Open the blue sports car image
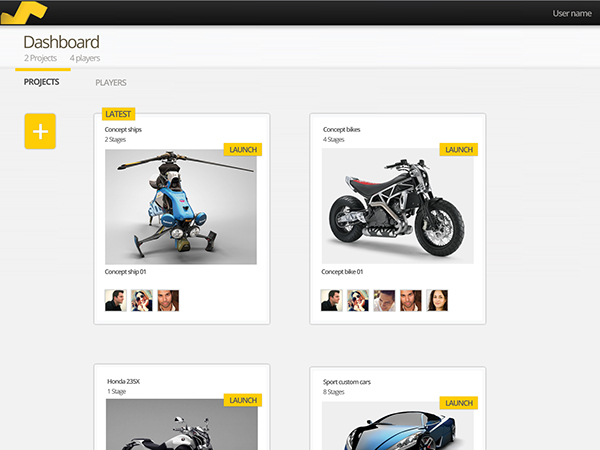Screen dimensions: 600x450 [398, 426]
